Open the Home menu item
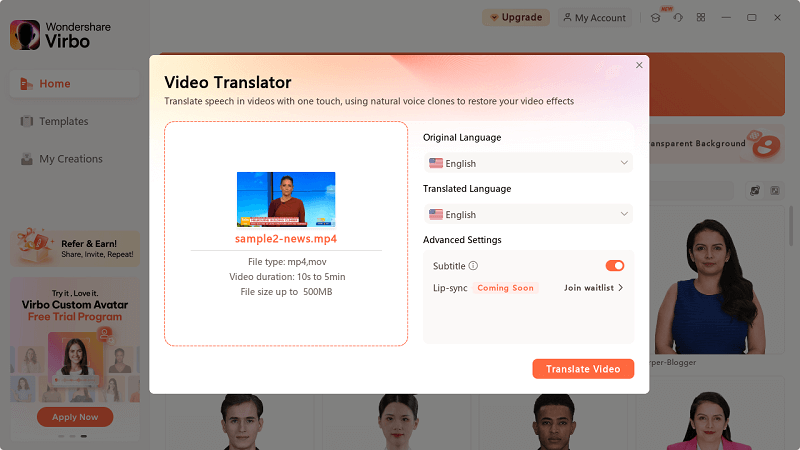This screenshot has height=450, width=800. coord(74,84)
